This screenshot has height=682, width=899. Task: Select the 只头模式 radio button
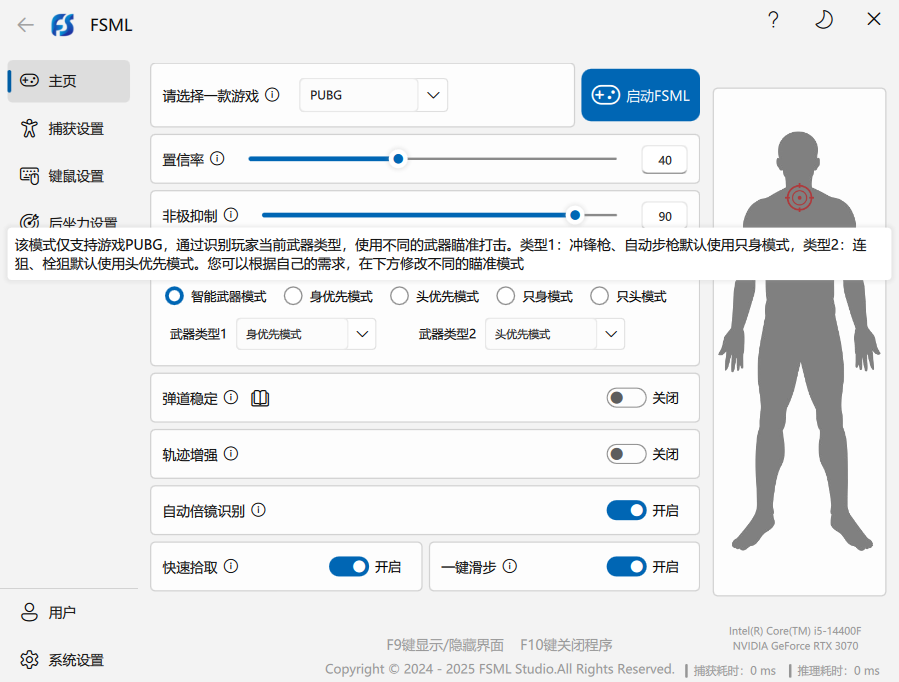tap(600, 296)
